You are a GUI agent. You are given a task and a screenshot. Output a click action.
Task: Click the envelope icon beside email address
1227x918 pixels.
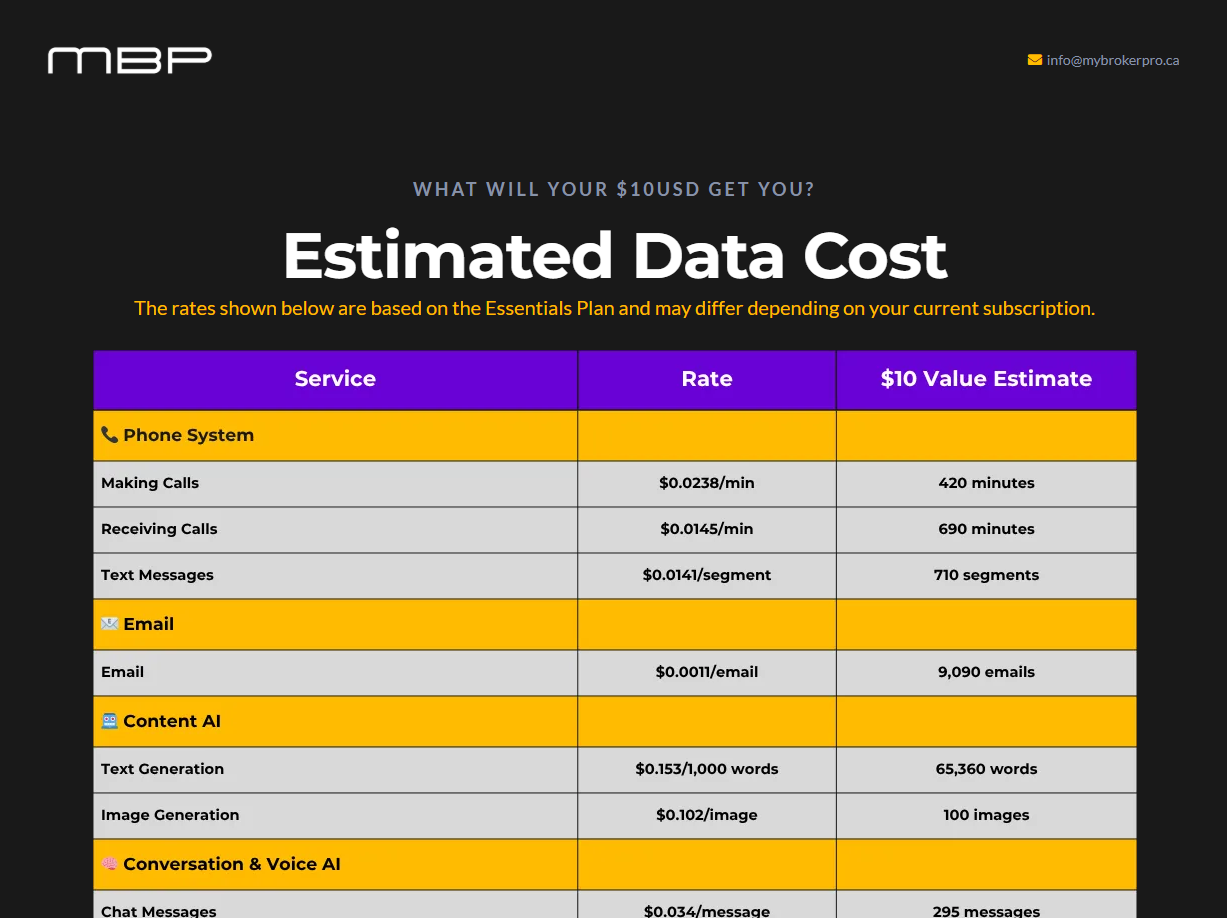[x=1035, y=60]
